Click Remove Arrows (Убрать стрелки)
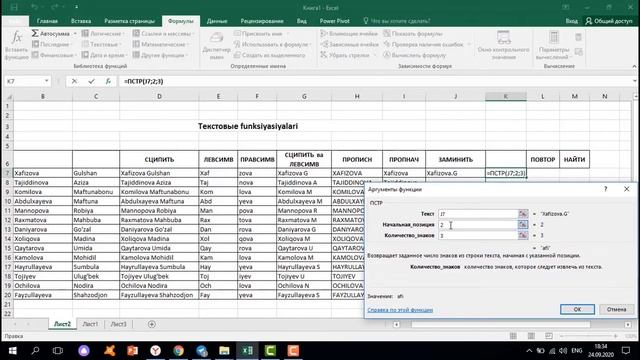The width and height of the screenshot is (640, 360). tap(347, 55)
